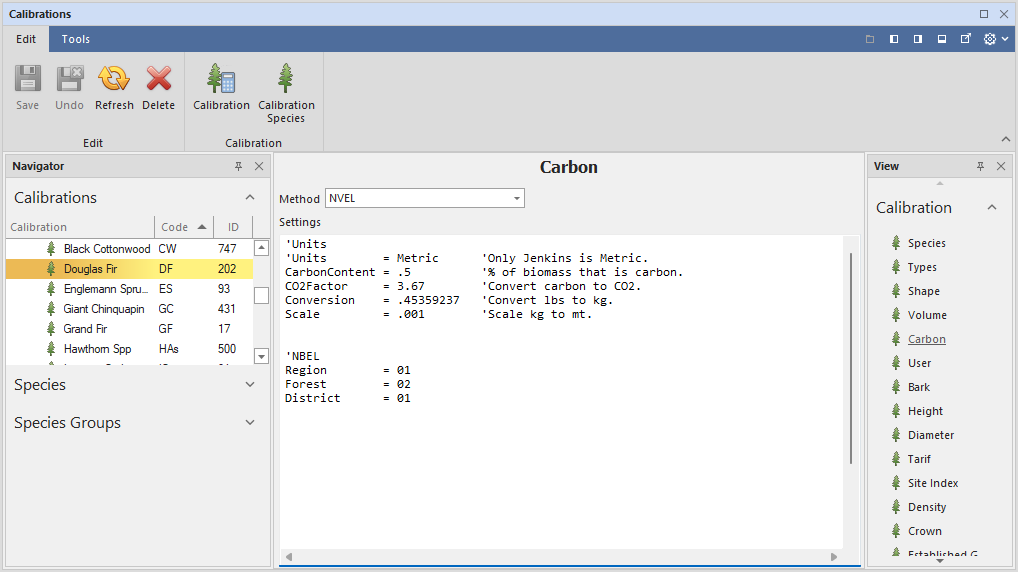This screenshot has height=572, width=1018.
Task: Click the tree icon next to Shape
Action: pos(896,291)
